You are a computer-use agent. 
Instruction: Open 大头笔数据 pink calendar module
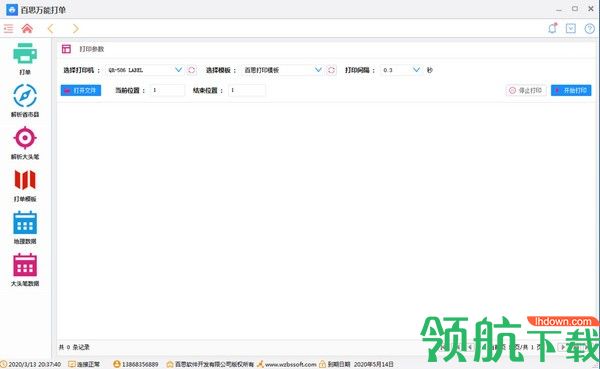(25, 270)
